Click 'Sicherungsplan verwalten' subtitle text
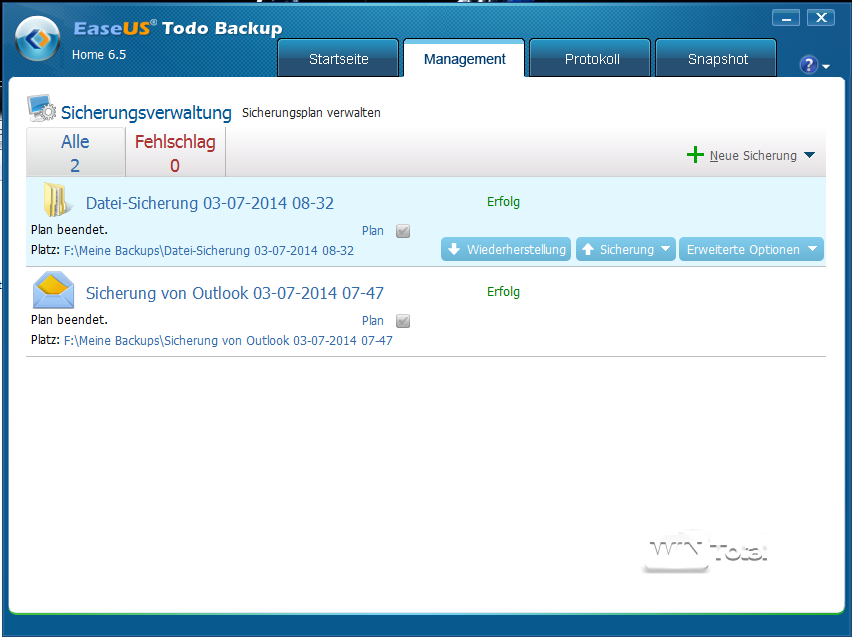The width and height of the screenshot is (852, 637). coord(311,113)
